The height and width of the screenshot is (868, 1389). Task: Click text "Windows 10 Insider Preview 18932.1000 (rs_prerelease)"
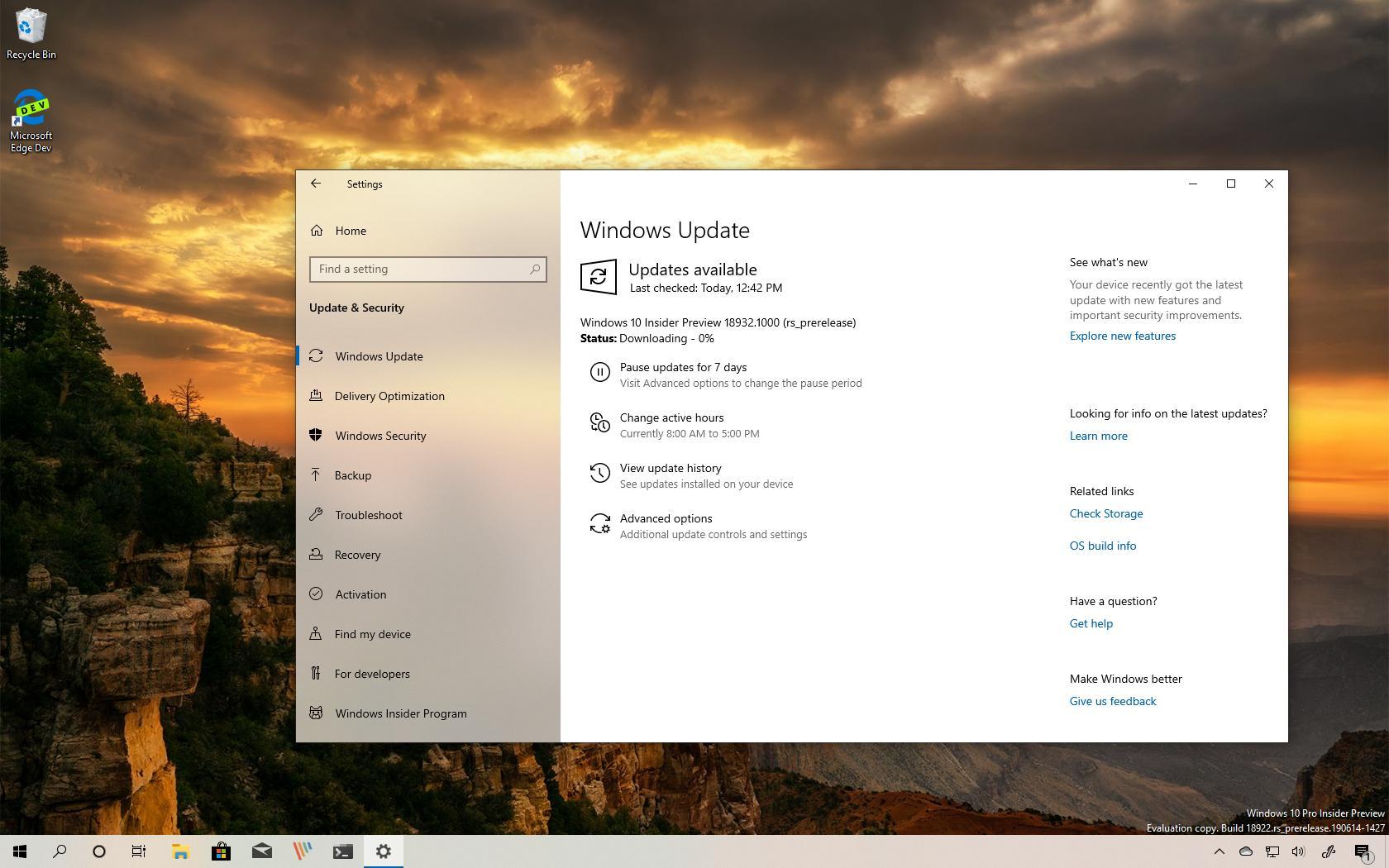click(x=718, y=322)
